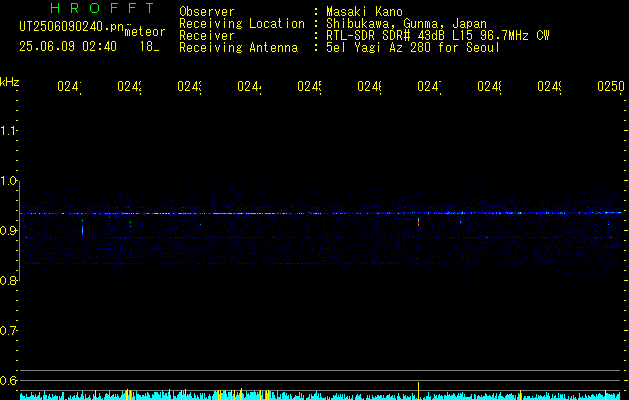Click the 1.1 kHz frequency label
629x400 pixels.
coord(8,130)
